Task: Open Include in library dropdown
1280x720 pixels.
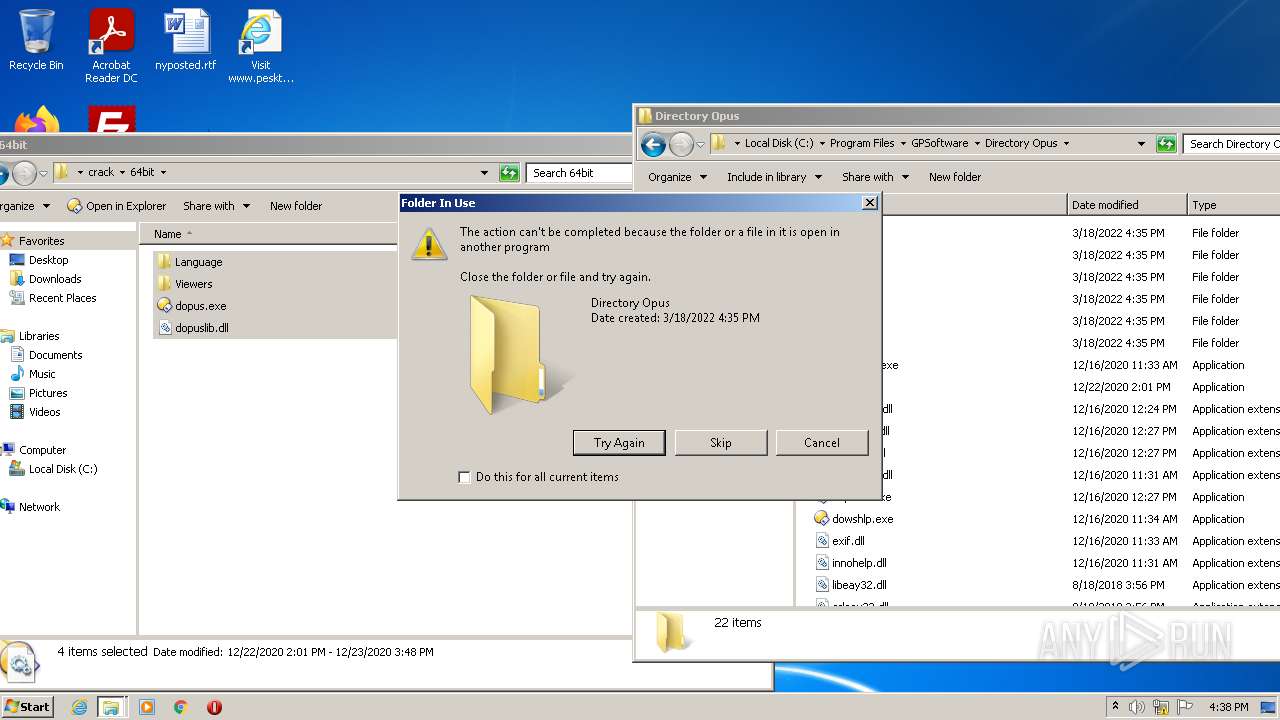Action: click(774, 177)
